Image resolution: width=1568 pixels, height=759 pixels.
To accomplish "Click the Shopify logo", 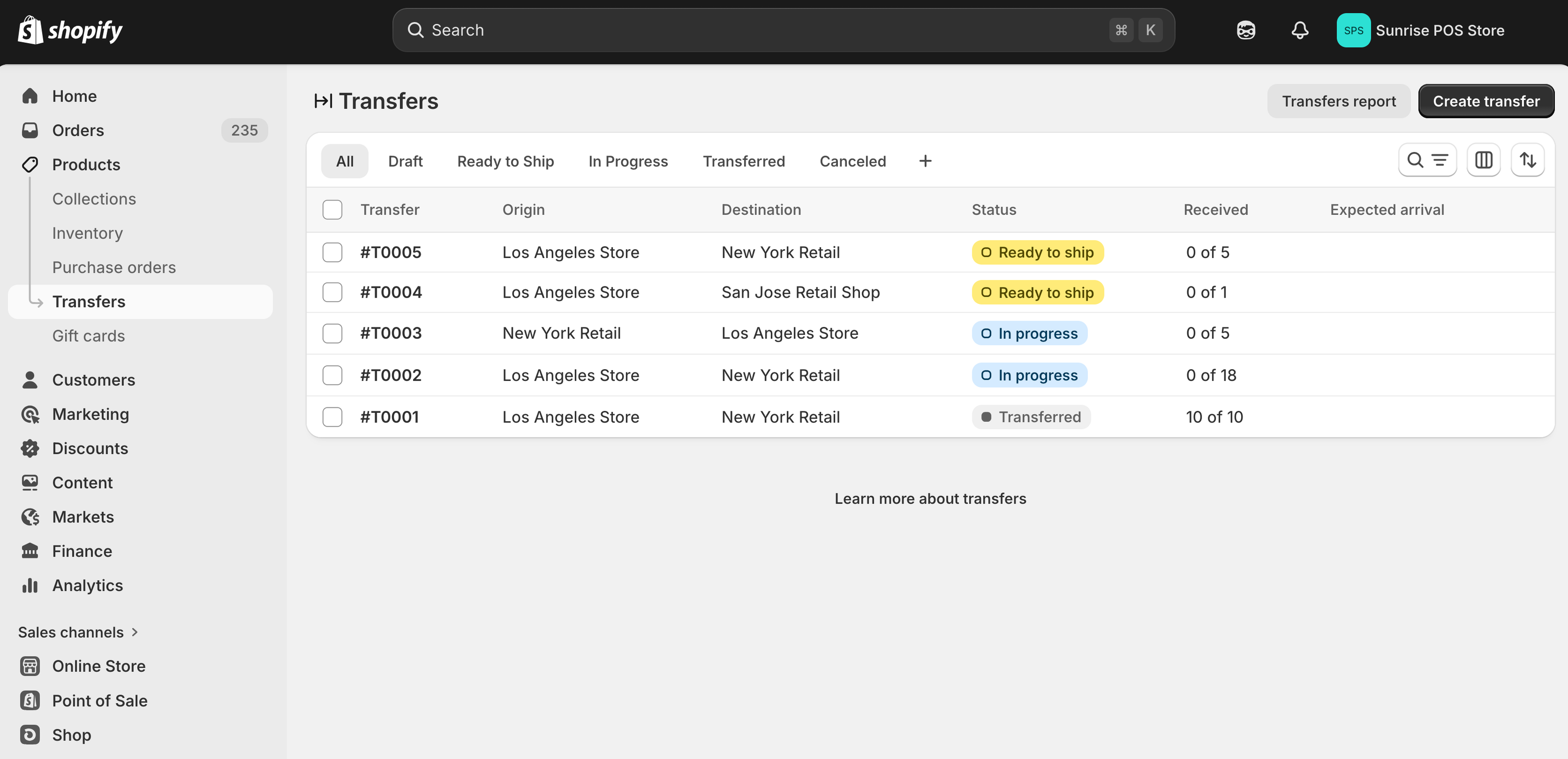I will tap(70, 30).
